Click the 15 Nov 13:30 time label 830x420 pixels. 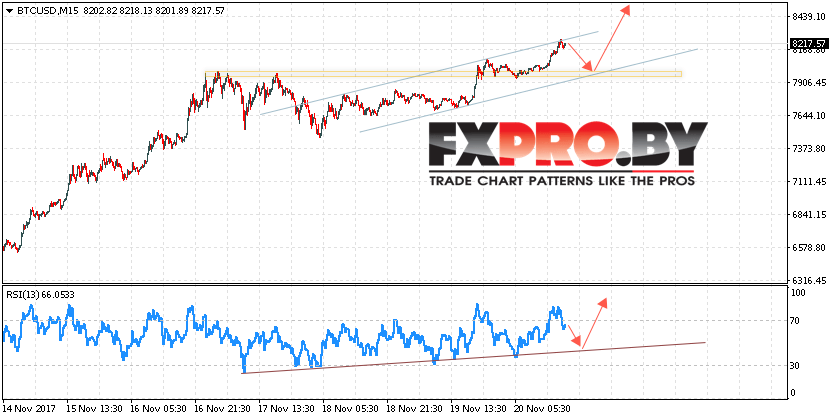94,409
